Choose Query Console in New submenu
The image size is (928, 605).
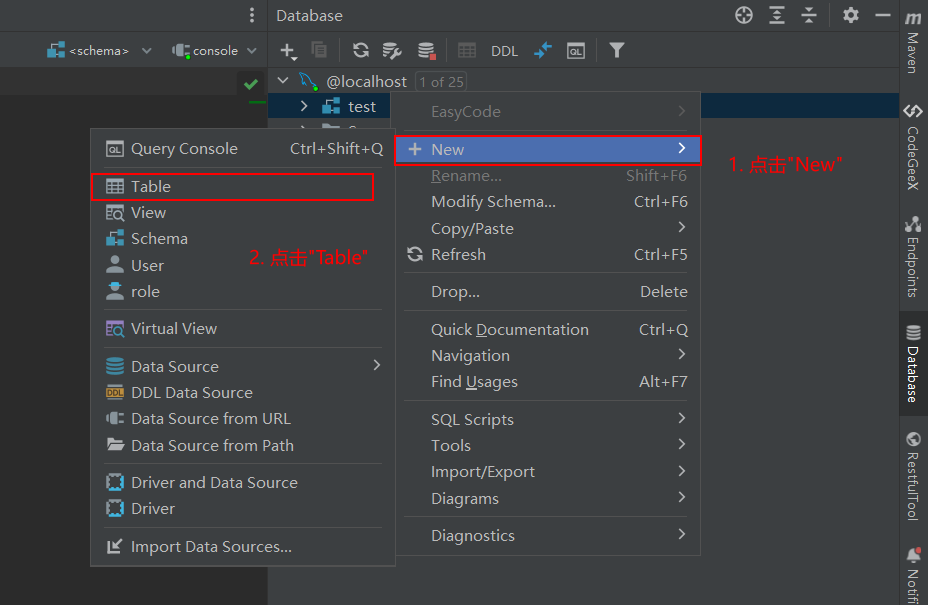pyautogui.click(x=243, y=149)
